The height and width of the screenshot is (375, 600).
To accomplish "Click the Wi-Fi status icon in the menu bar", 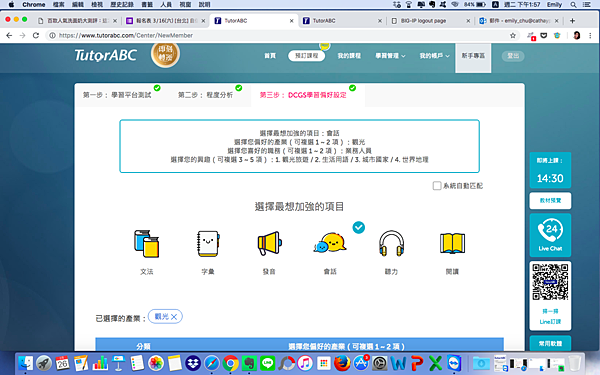I will tap(455, 5).
